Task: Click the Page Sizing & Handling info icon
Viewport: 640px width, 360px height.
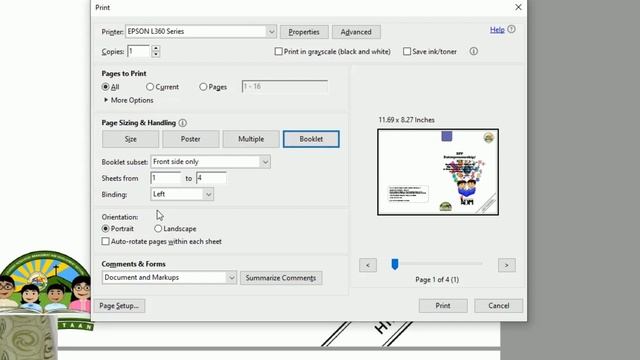Action: coord(182,123)
